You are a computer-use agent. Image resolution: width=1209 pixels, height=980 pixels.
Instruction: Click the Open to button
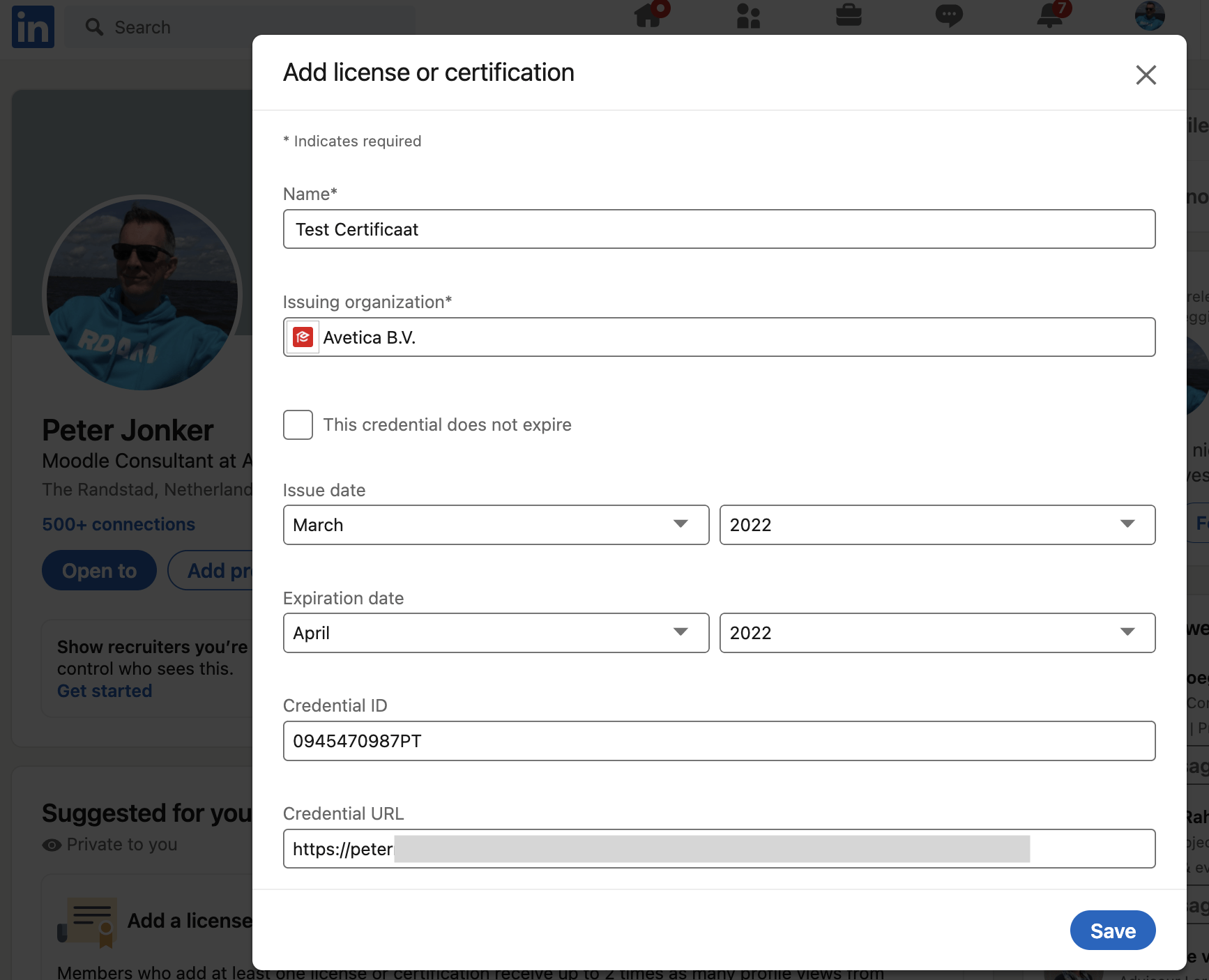pos(99,570)
